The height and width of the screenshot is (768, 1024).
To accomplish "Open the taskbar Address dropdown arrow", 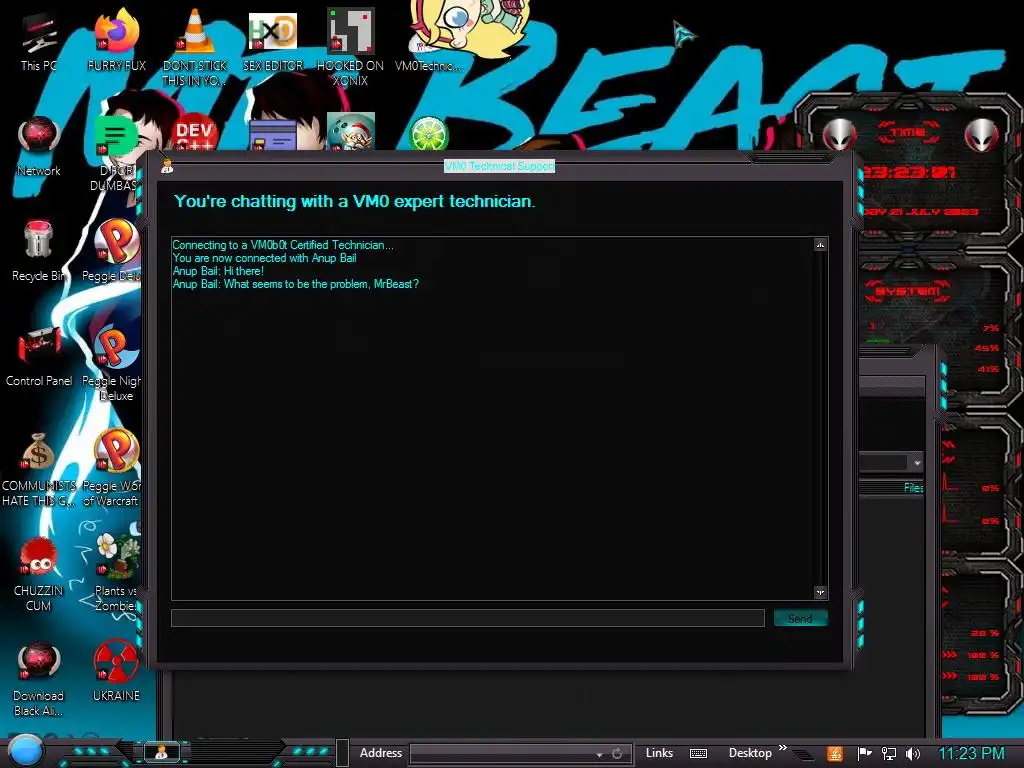I will coord(599,754).
